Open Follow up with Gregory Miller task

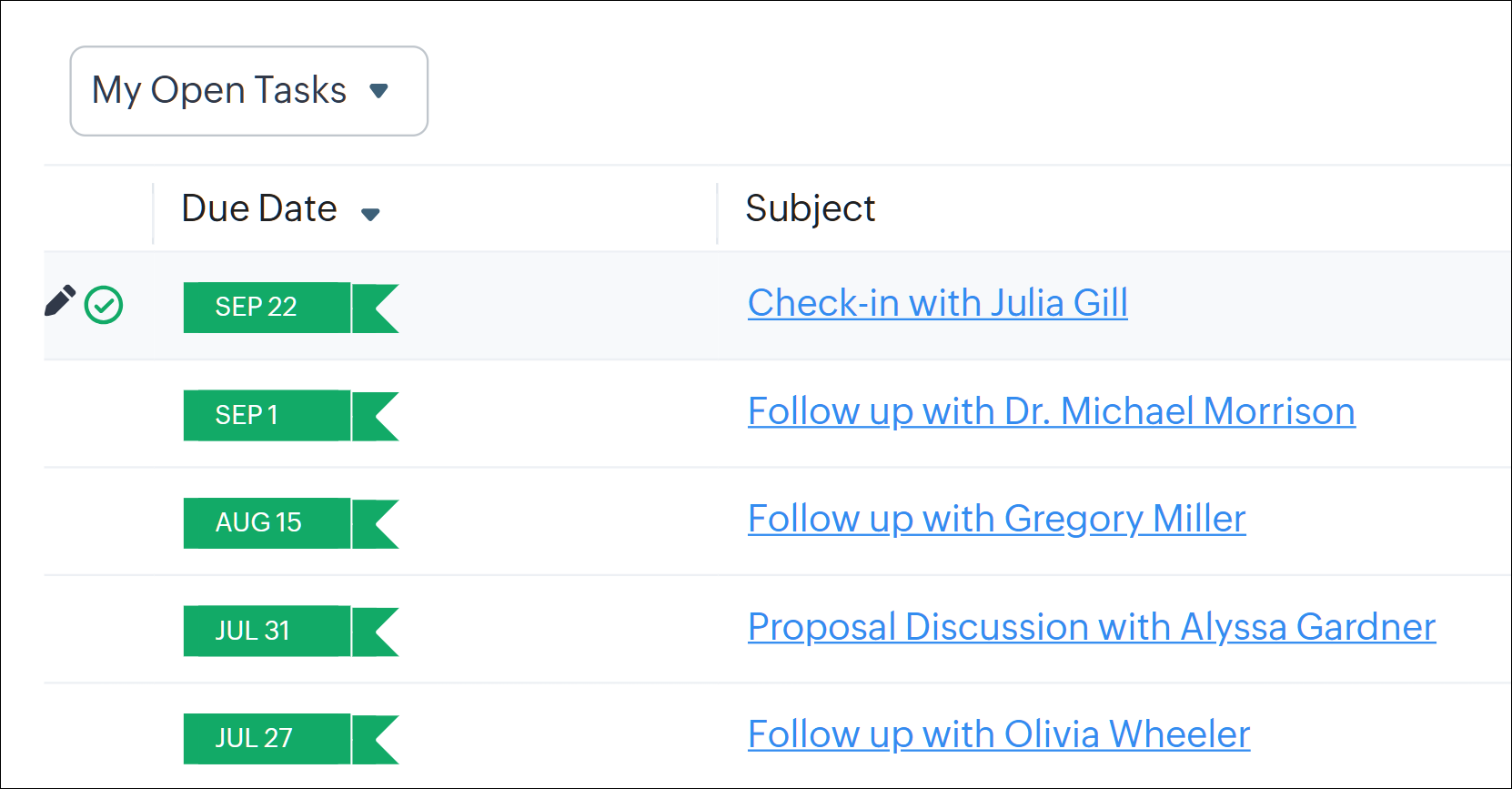tap(996, 519)
